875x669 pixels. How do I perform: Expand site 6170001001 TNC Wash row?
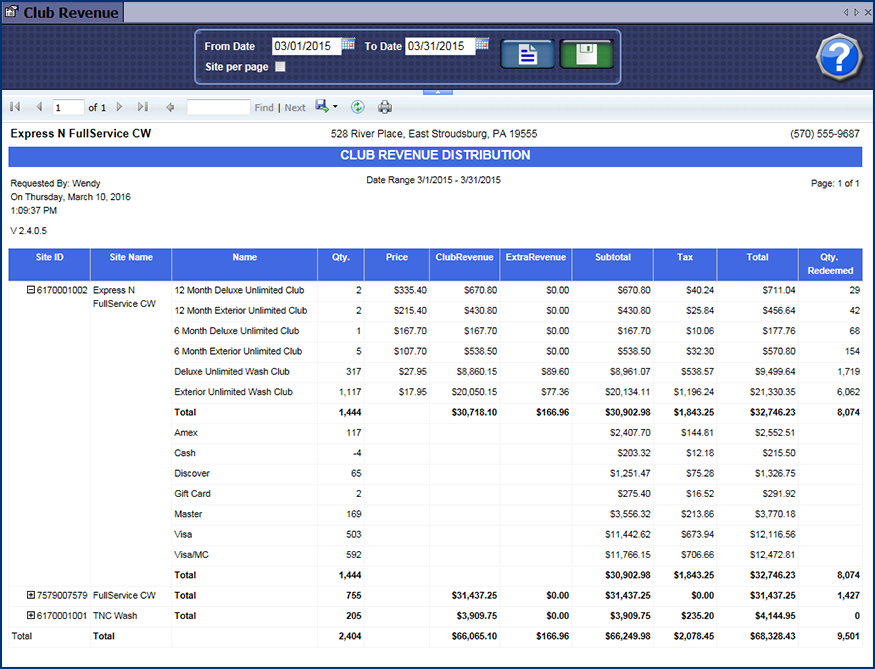pyautogui.click(x=31, y=615)
